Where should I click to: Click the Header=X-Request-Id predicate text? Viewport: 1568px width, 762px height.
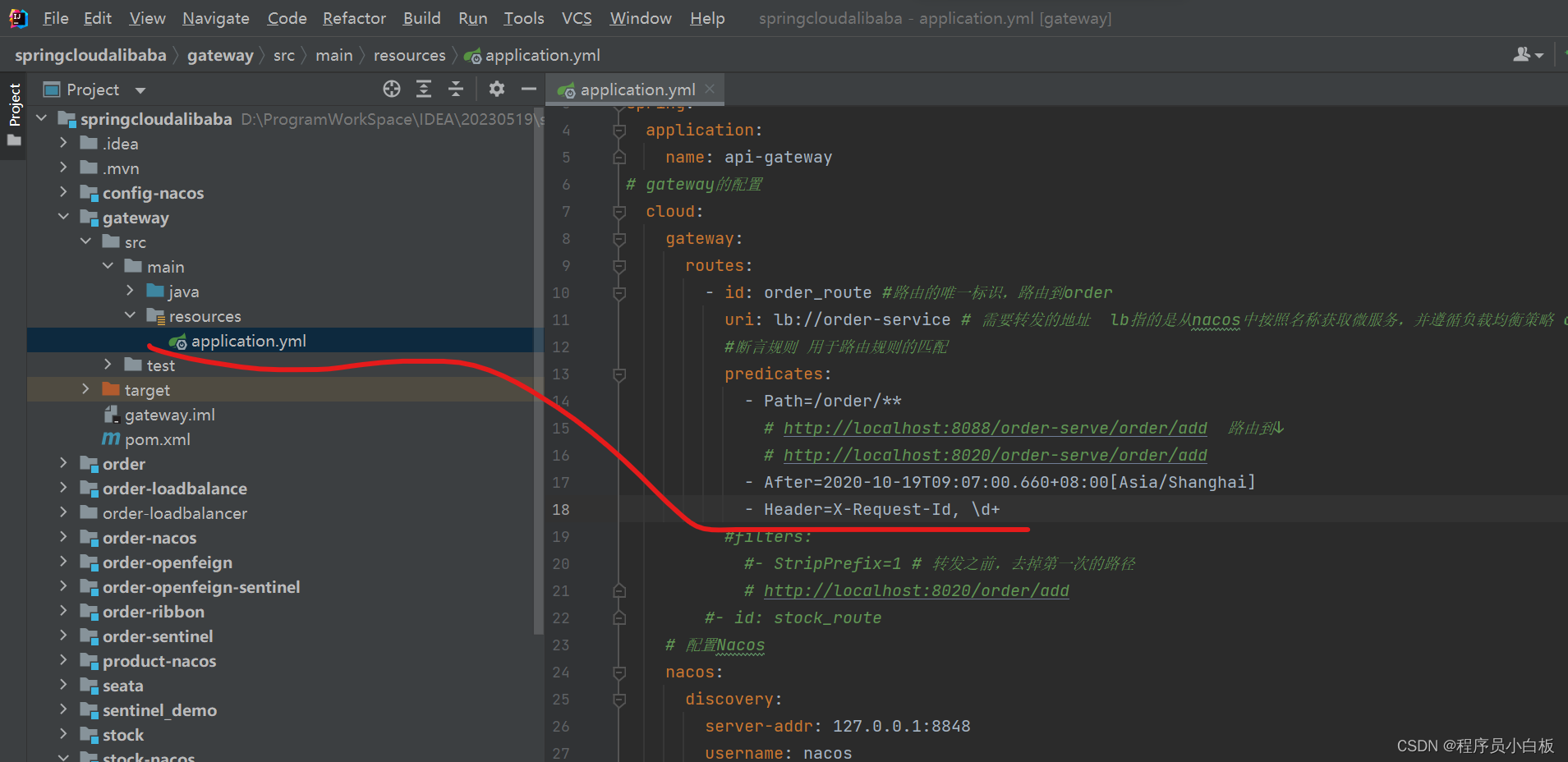tap(881, 510)
